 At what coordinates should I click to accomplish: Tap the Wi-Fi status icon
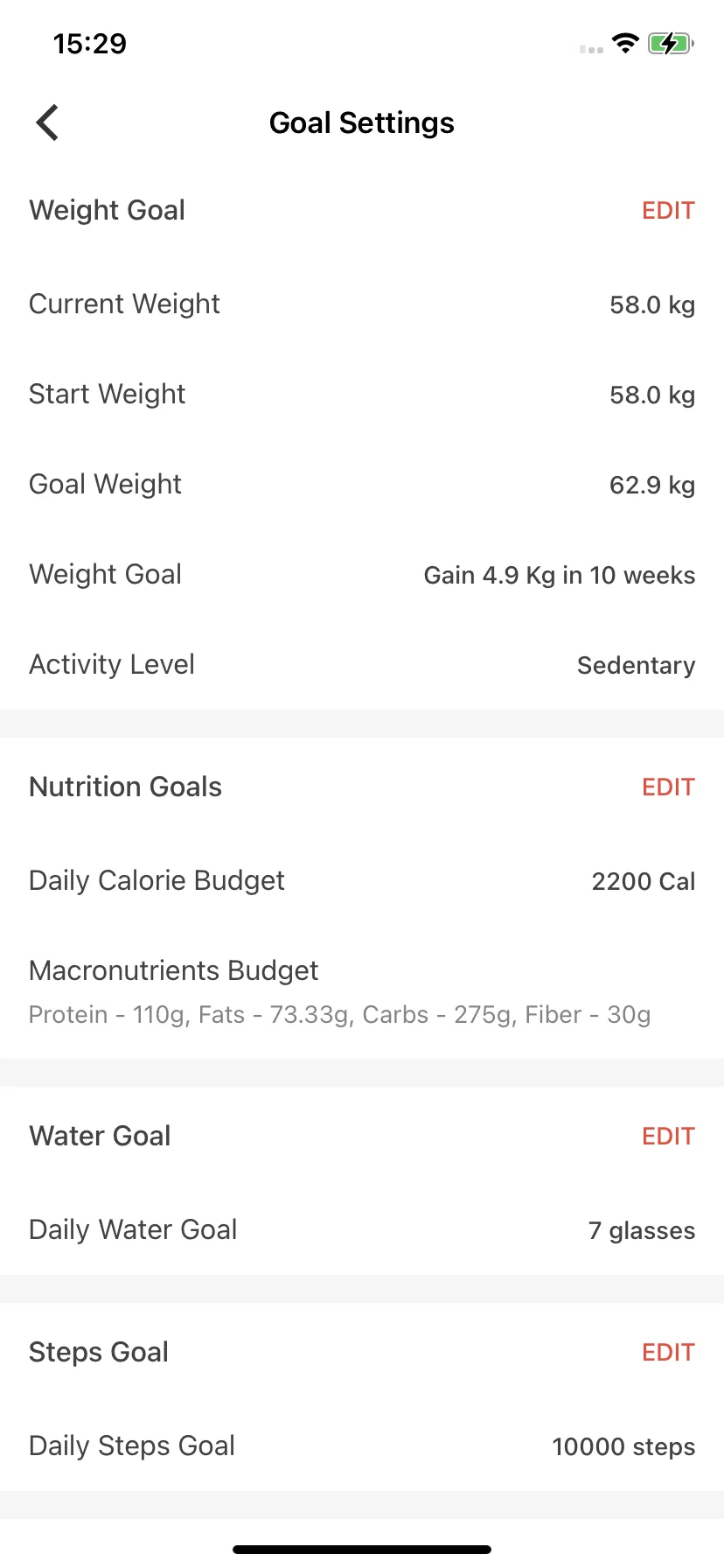tap(625, 43)
